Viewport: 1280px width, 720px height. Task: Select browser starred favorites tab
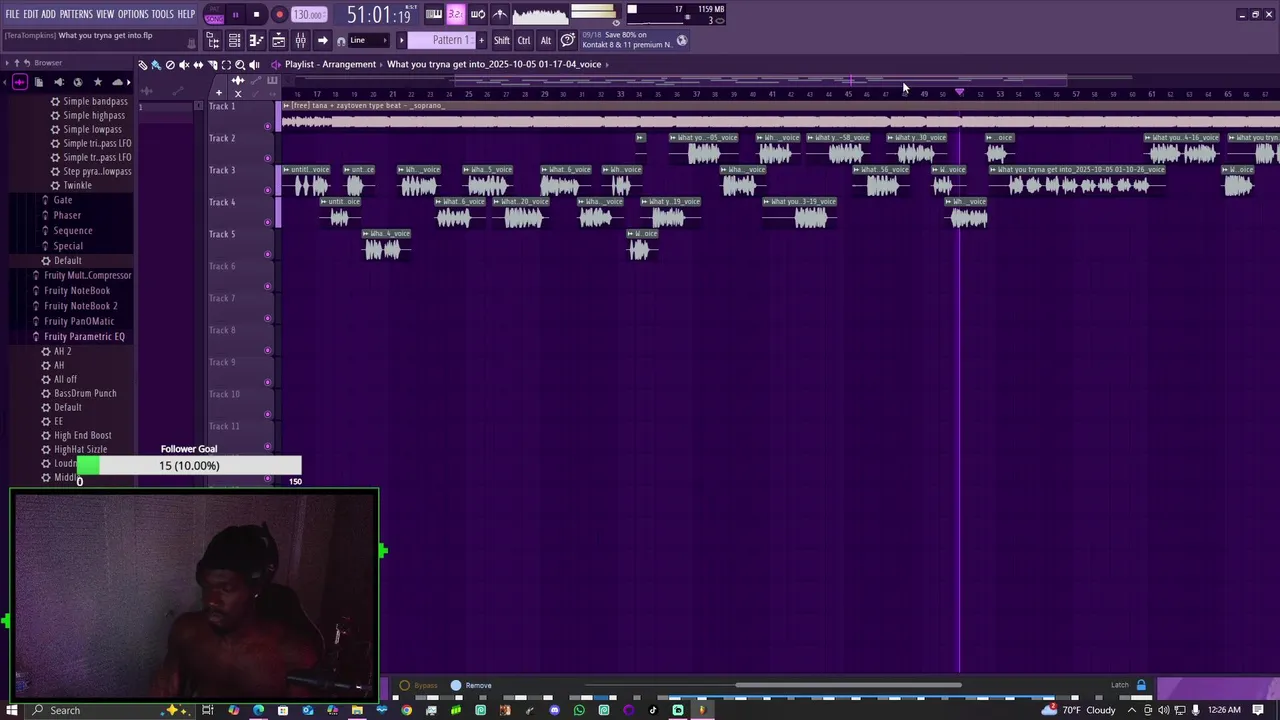[x=97, y=82]
